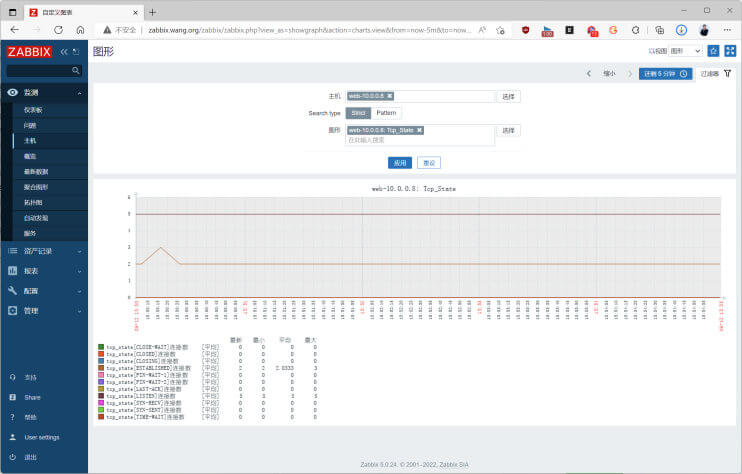Hide the sidebar using the icon beside the chevrons
The image size is (742, 474).
click(76, 52)
